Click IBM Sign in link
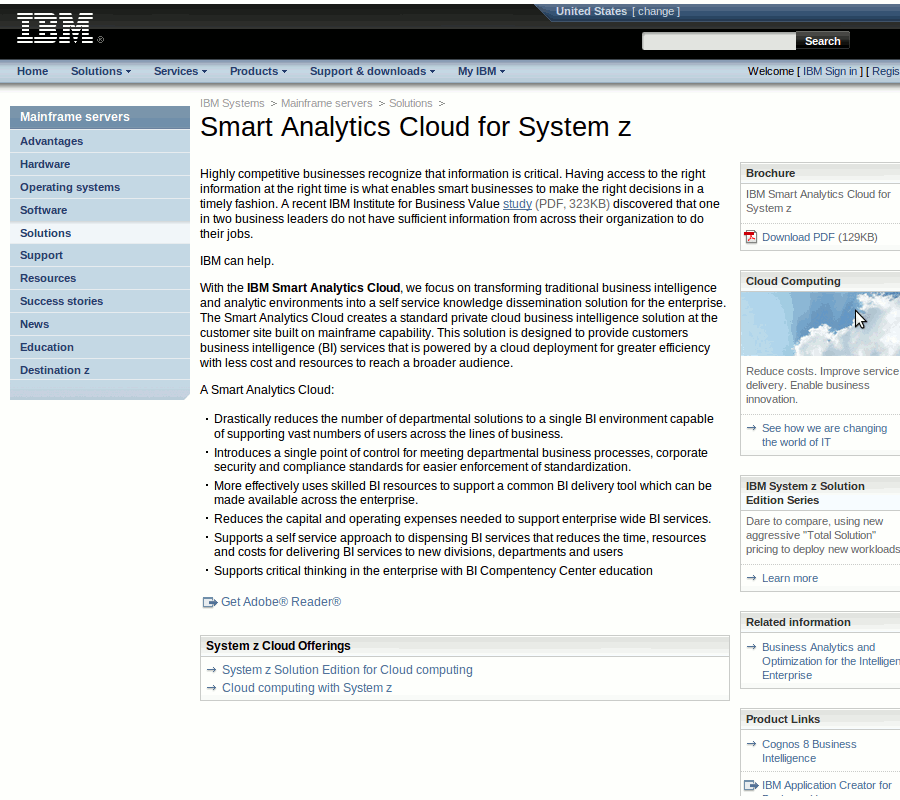Image resolution: width=900 pixels, height=800 pixels. 829,71
